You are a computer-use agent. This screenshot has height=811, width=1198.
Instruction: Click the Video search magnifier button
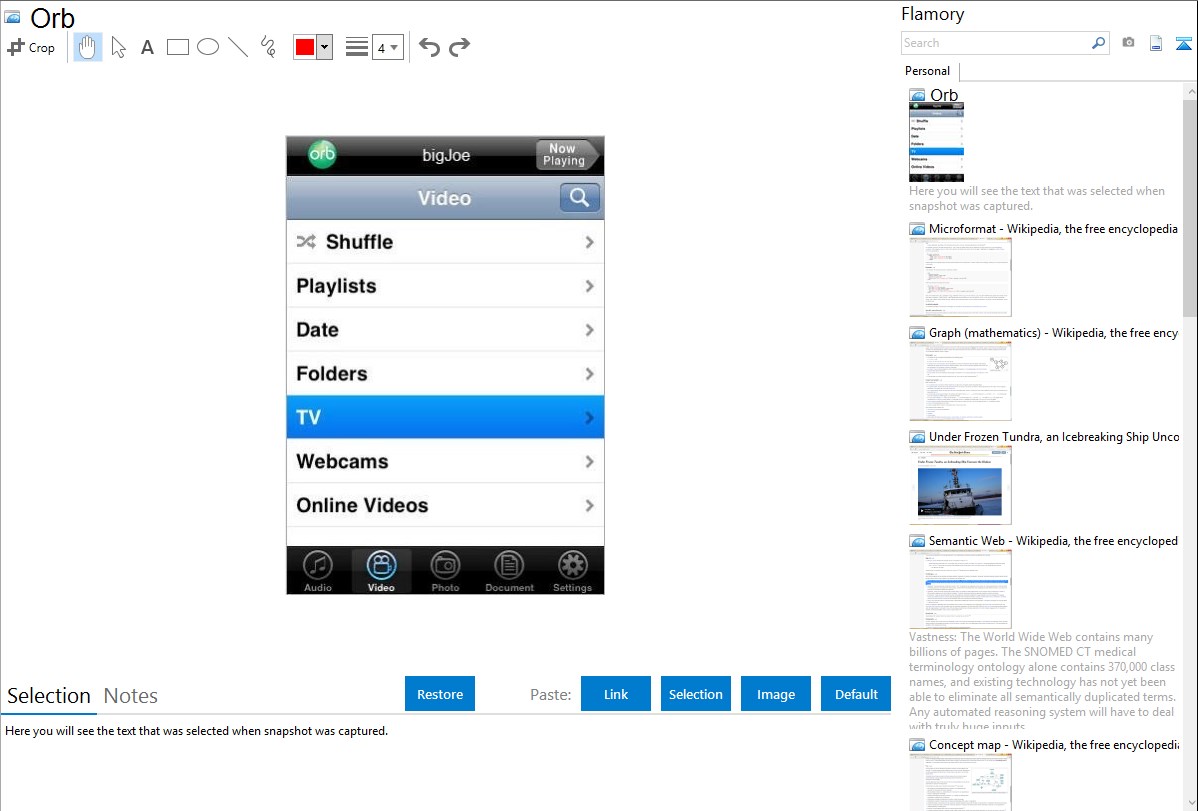579,198
